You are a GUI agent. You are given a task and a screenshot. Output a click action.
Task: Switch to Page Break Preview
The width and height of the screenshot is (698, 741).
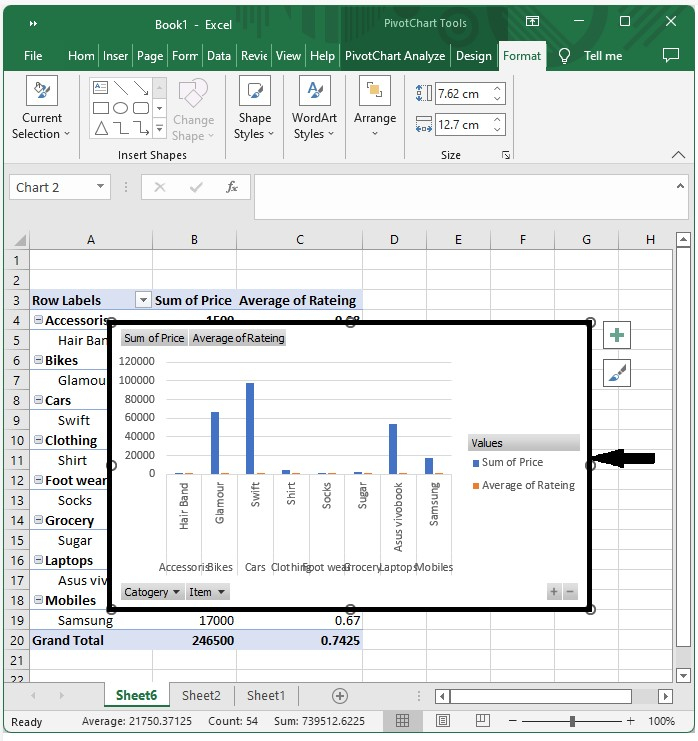coord(483,721)
